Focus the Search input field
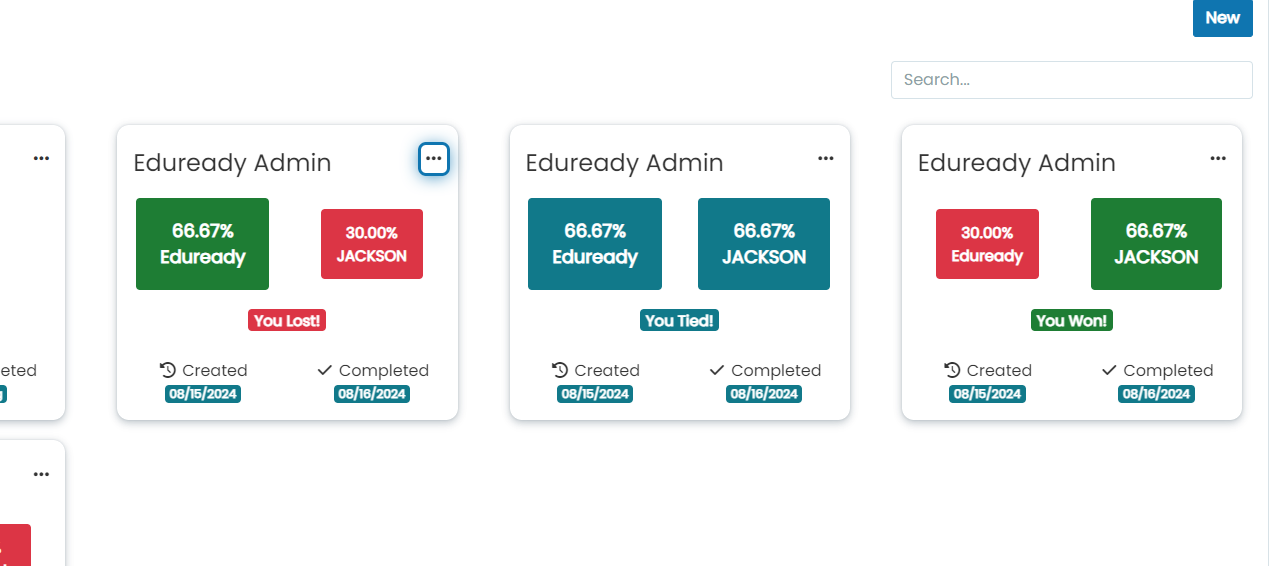 1071,80
